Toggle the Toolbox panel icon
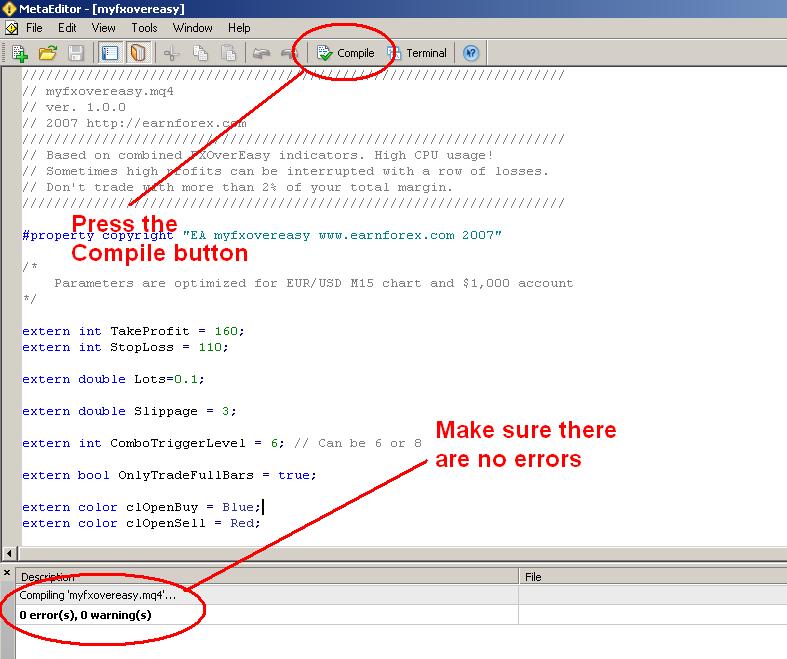Image resolution: width=787 pixels, height=659 pixels. 138,53
